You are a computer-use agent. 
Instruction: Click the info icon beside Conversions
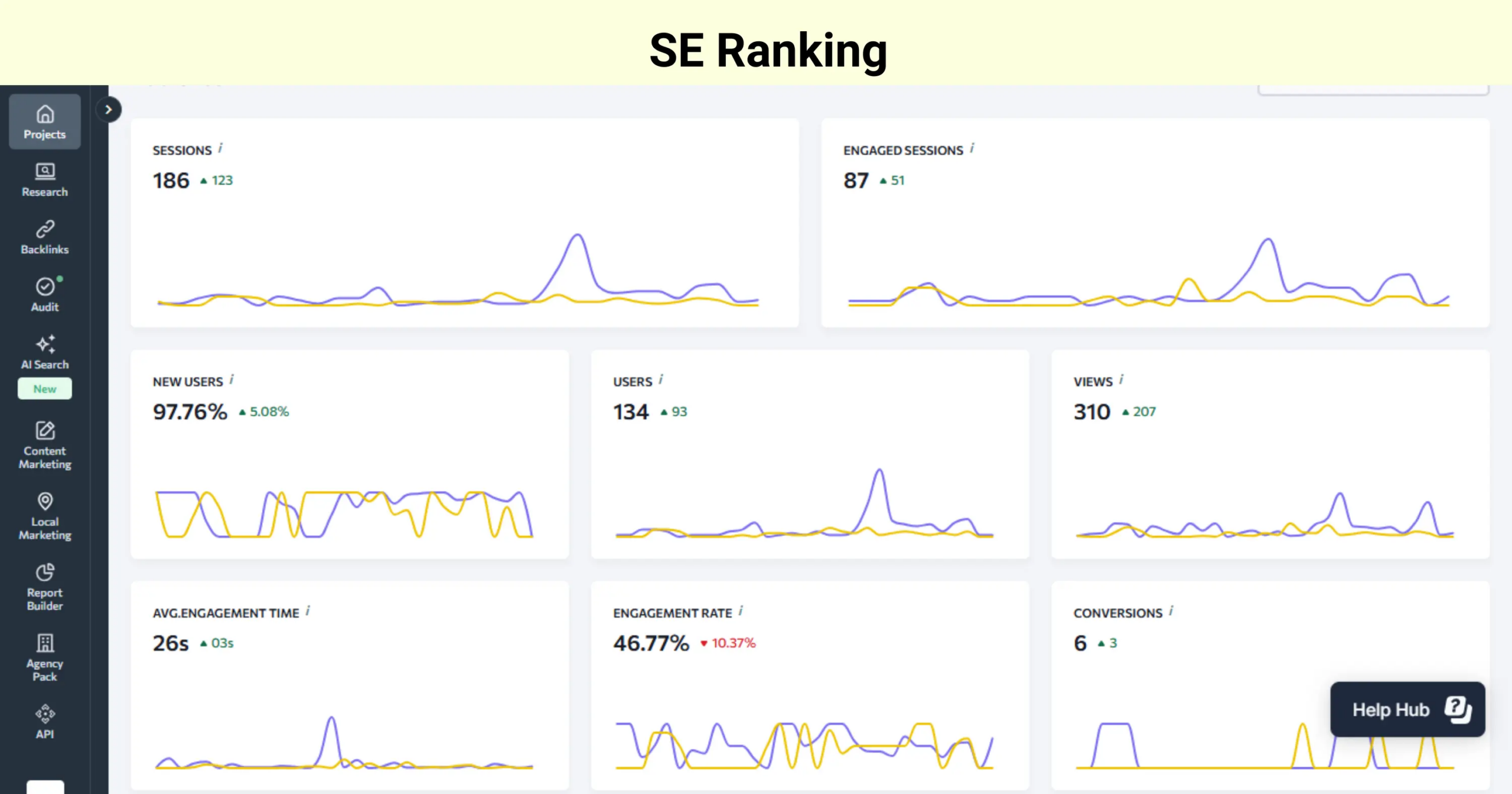[x=1172, y=611]
